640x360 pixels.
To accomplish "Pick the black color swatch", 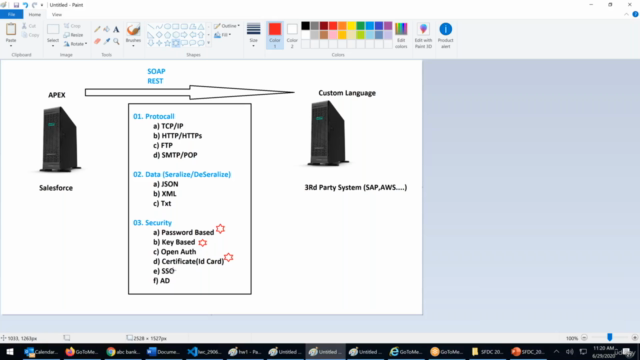I will pos(305,26).
